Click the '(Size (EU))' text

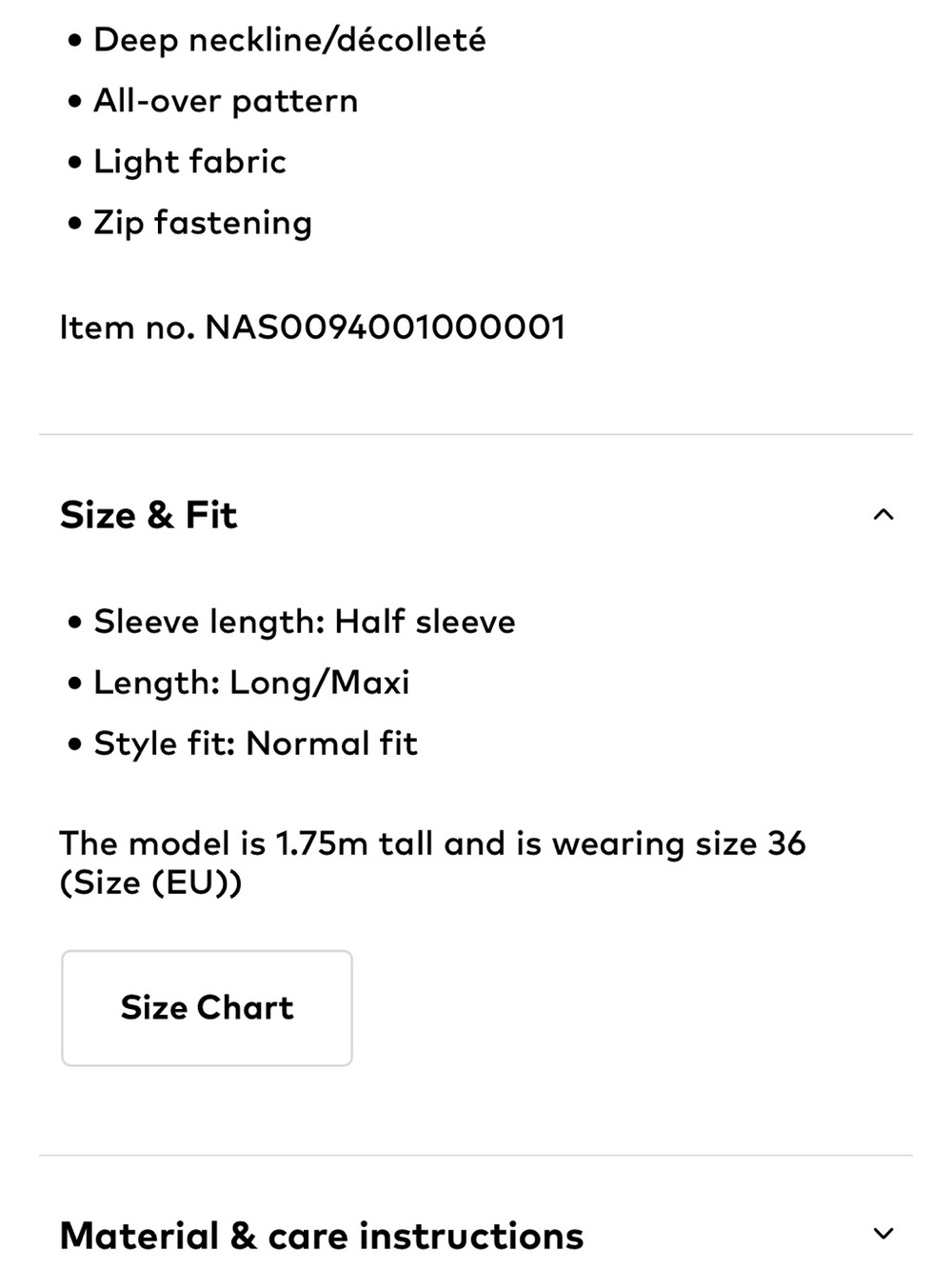150,882
